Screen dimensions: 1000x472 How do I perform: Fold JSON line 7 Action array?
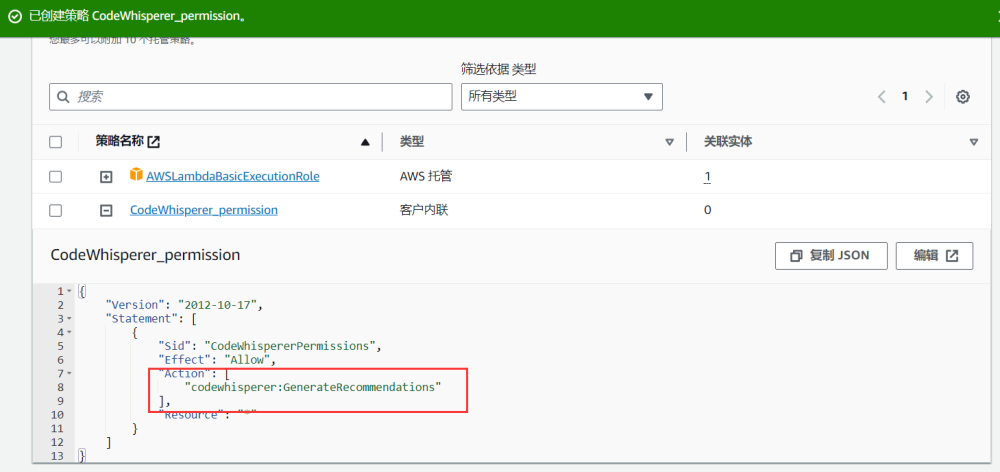(x=69, y=373)
